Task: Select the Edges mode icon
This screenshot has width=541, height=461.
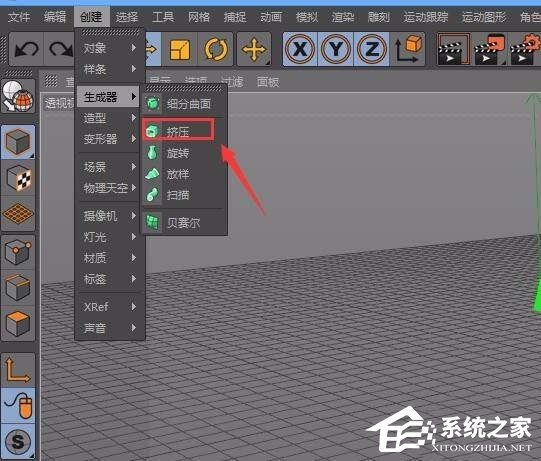Action: (18, 288)
